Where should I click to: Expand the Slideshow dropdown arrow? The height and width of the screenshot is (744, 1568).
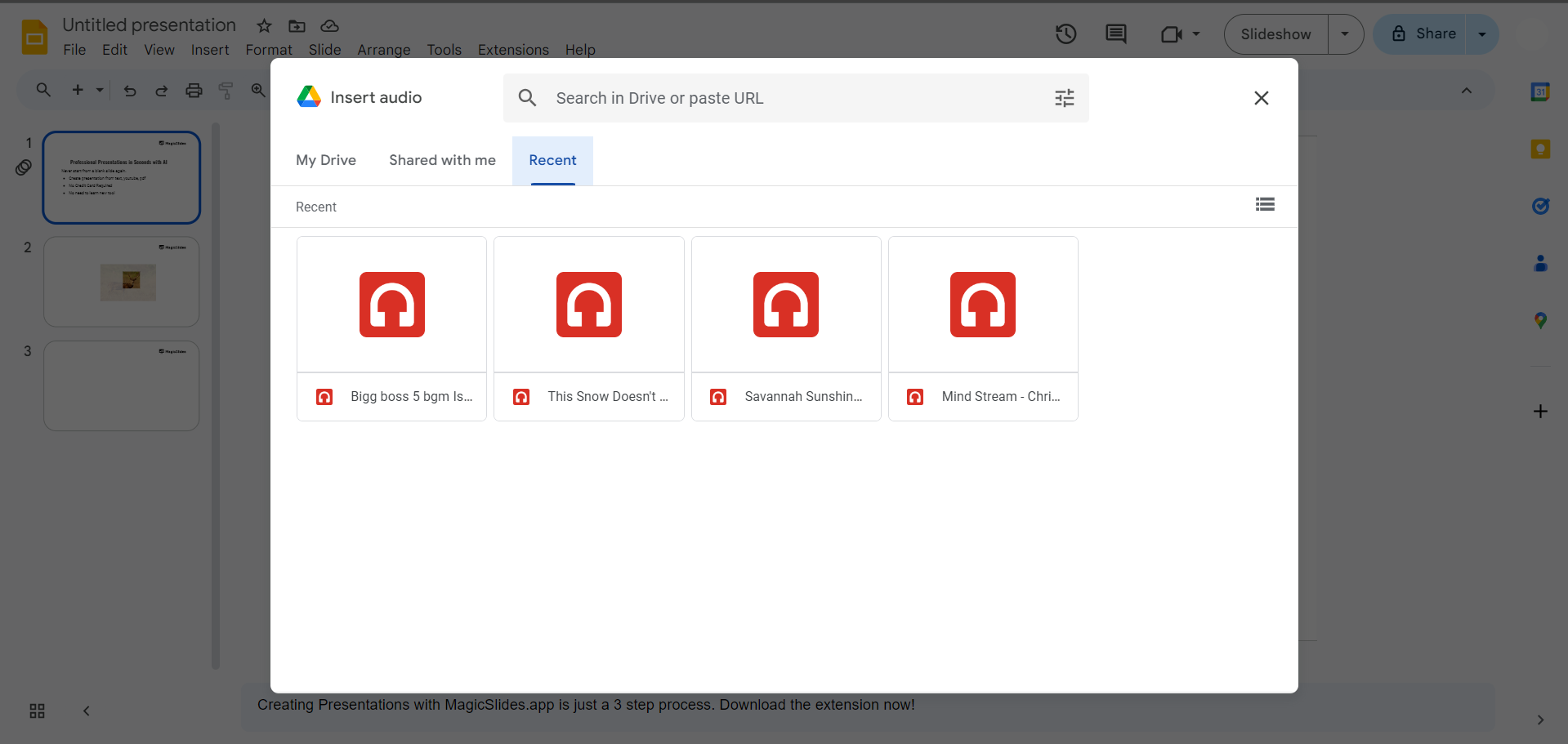tap(1345, 33)
